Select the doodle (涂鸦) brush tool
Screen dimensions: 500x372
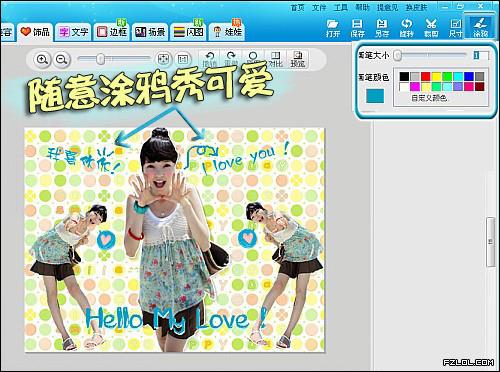(x=480, y=27)
